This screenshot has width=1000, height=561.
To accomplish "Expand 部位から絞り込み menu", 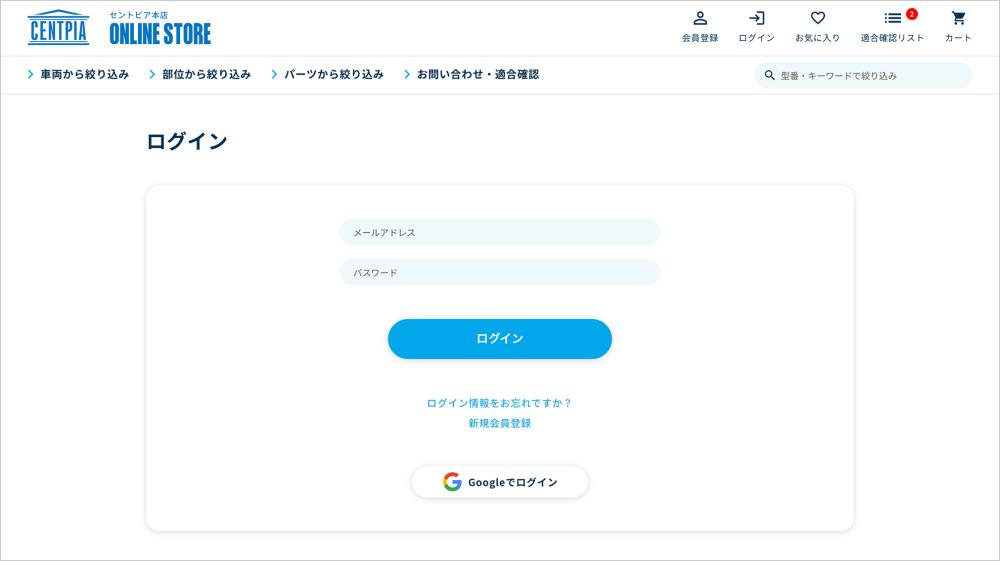I will pyautogui.click(x=200, y=74).
